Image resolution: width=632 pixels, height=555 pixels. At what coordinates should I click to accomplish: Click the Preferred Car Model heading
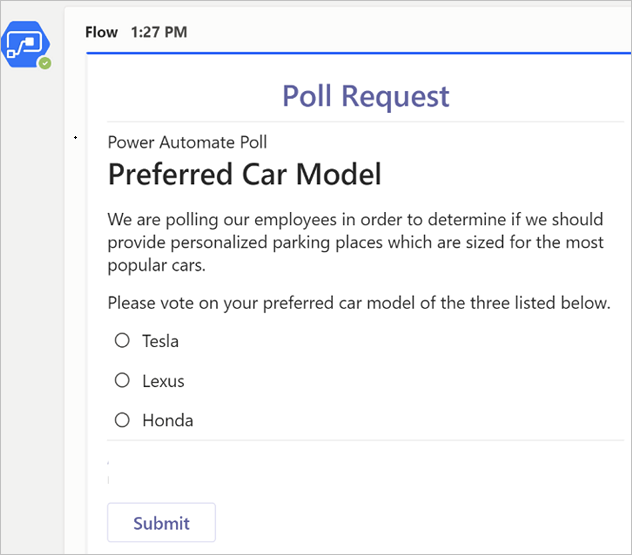tap(244, 175)
